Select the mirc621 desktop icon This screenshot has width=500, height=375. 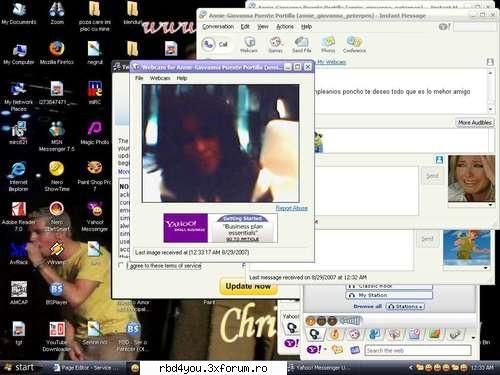(x=18, y=133)
